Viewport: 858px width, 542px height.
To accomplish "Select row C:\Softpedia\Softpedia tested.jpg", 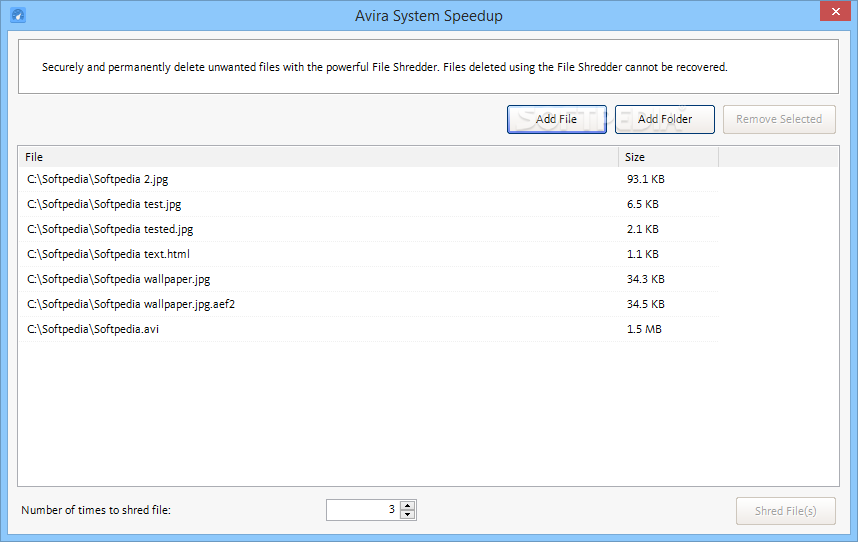I will (x=369, y=229).
